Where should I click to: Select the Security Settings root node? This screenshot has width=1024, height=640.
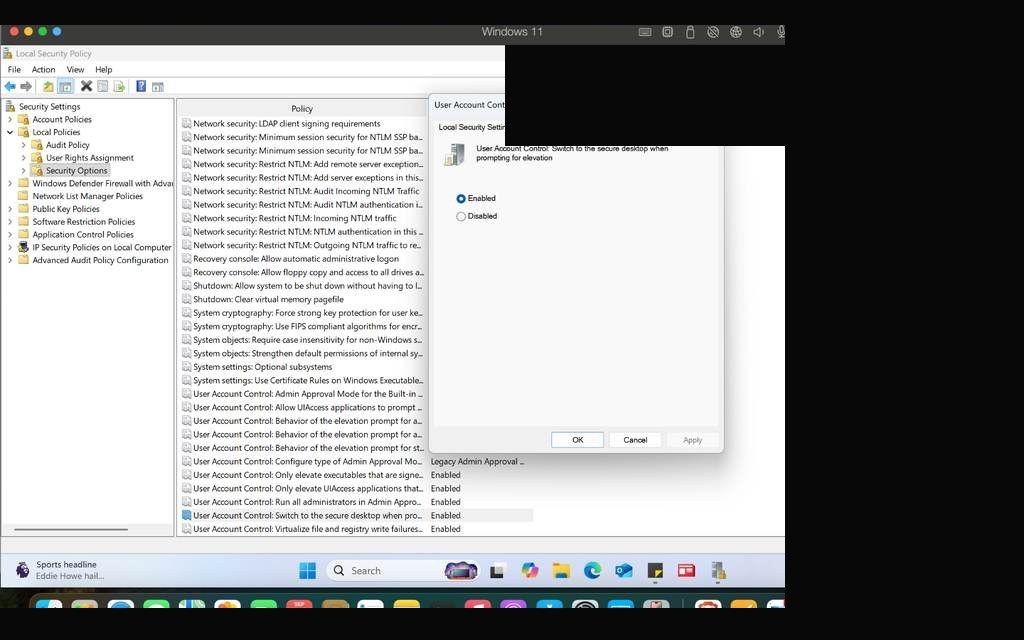50,106
